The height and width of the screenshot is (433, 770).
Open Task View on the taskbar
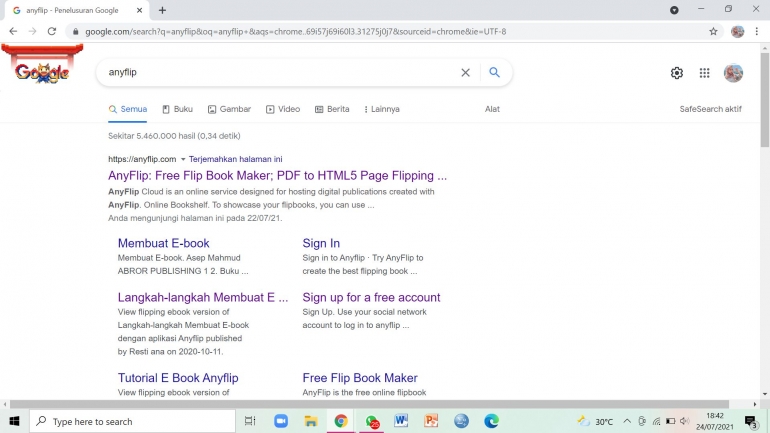(x=250, y=421)
